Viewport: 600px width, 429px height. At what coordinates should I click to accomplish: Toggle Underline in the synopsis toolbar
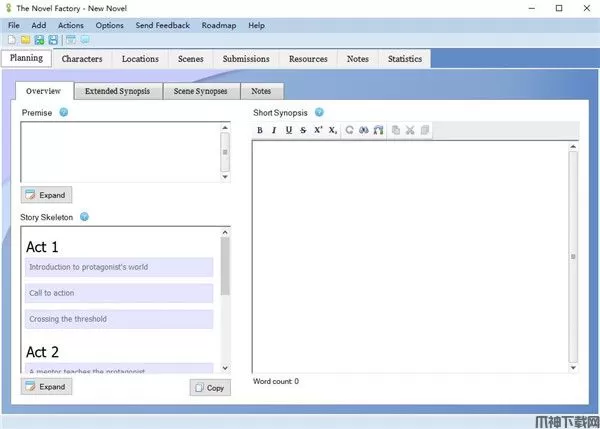click(x=289, y=131)
